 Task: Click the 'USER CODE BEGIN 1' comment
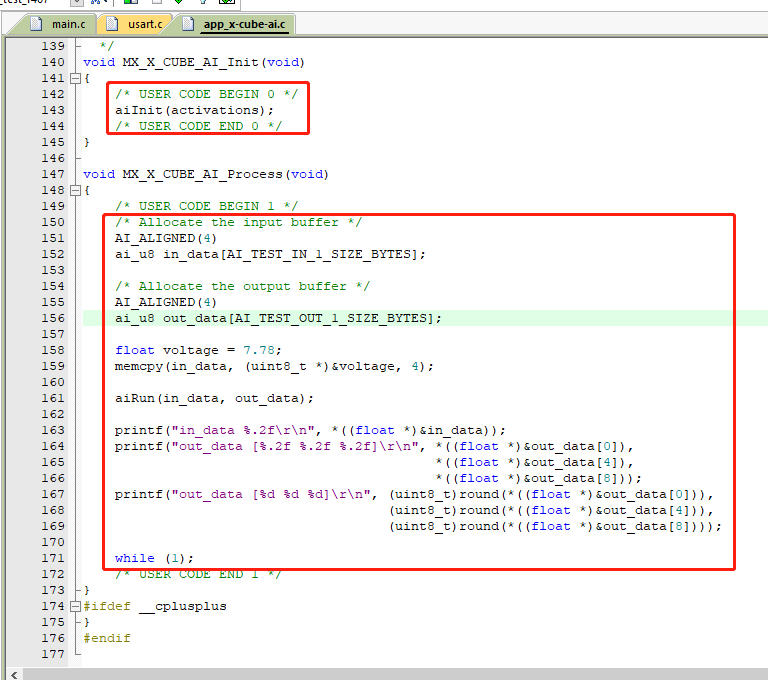(206, 206)
